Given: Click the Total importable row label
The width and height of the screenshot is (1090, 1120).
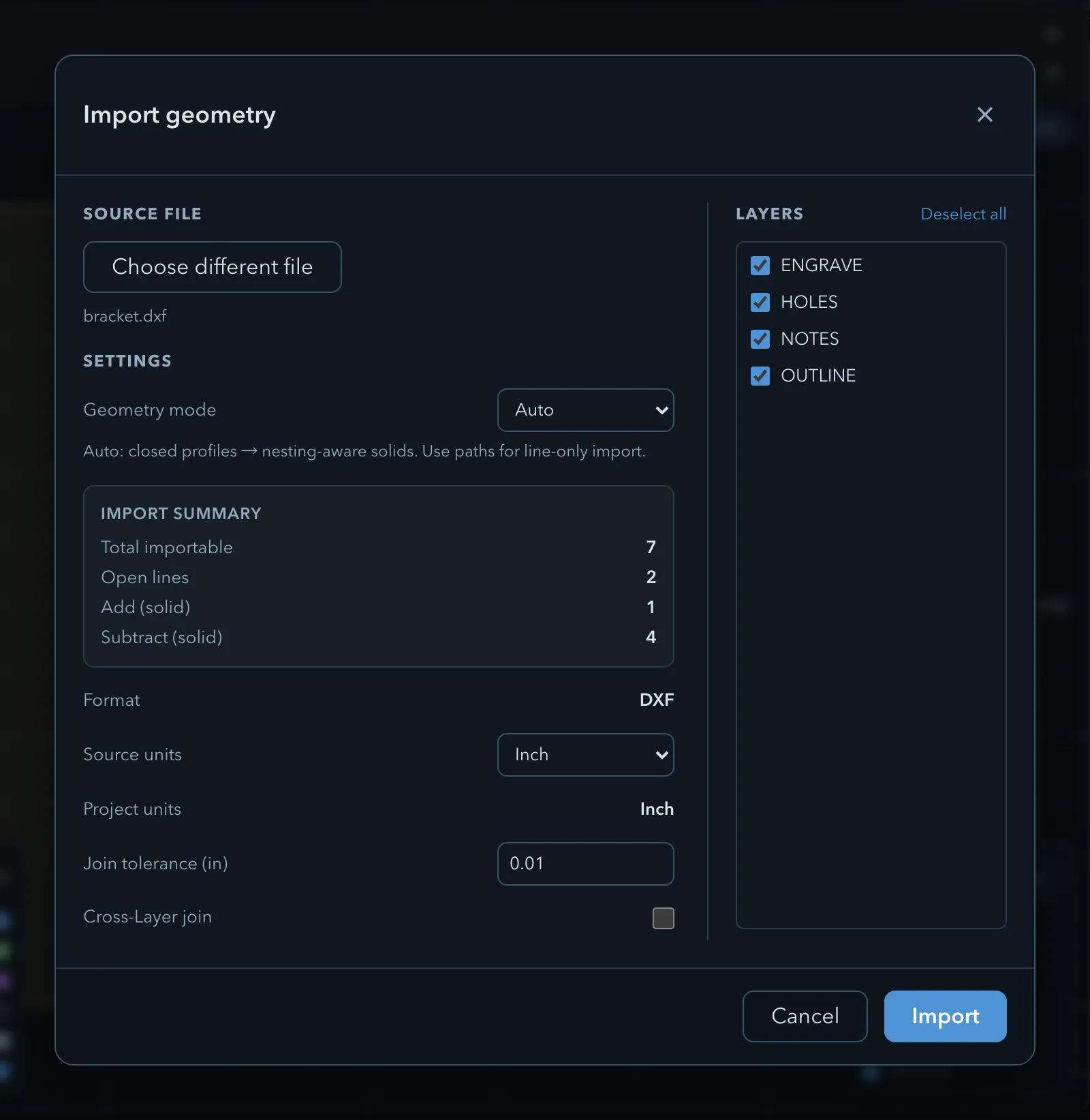Looking at the screenshot, I should coord(167,547).
